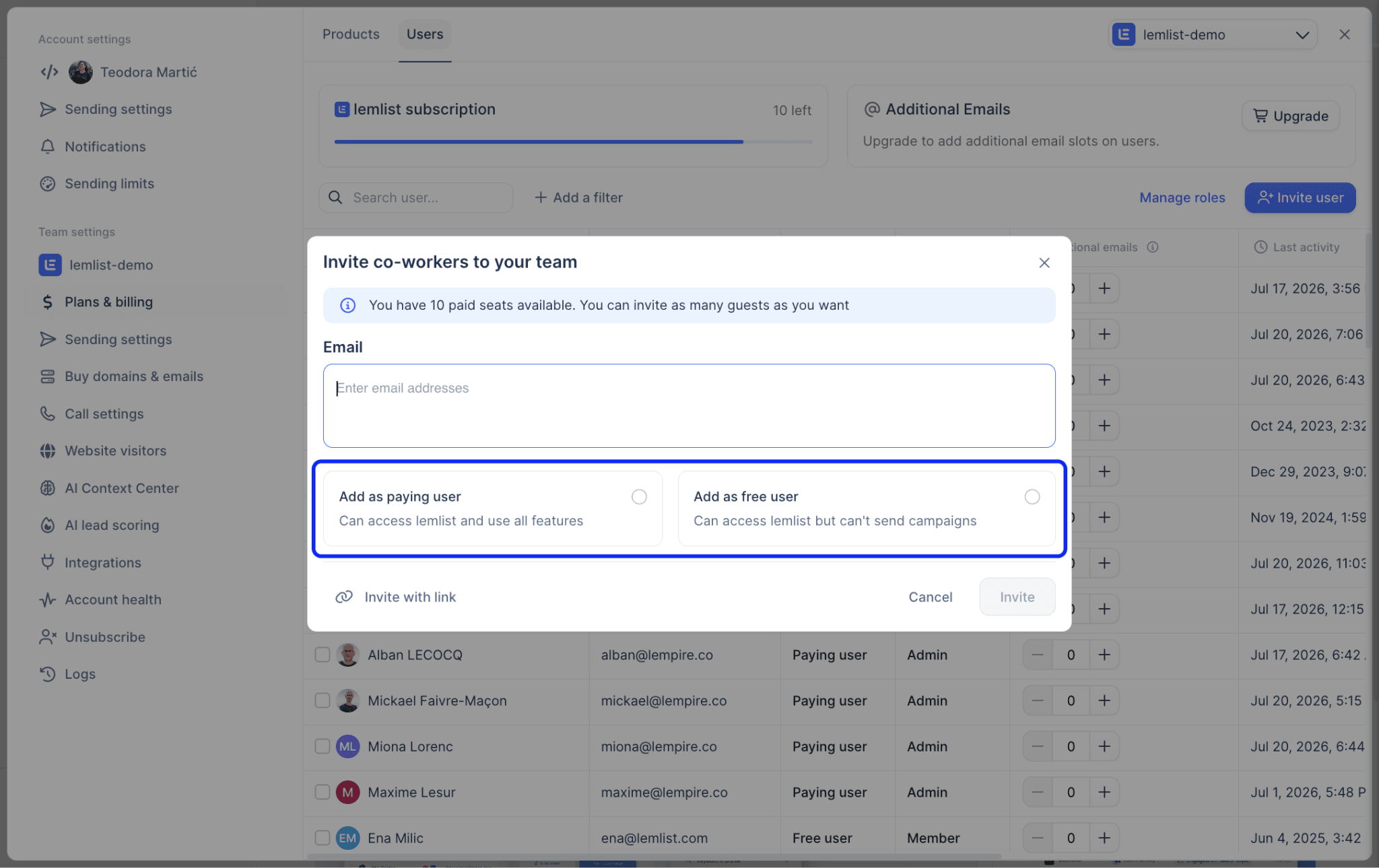This screenshot has height=868, width=1379.
Task: Click the info icon in the paid seats banner
Action: [x=347, y=306]
